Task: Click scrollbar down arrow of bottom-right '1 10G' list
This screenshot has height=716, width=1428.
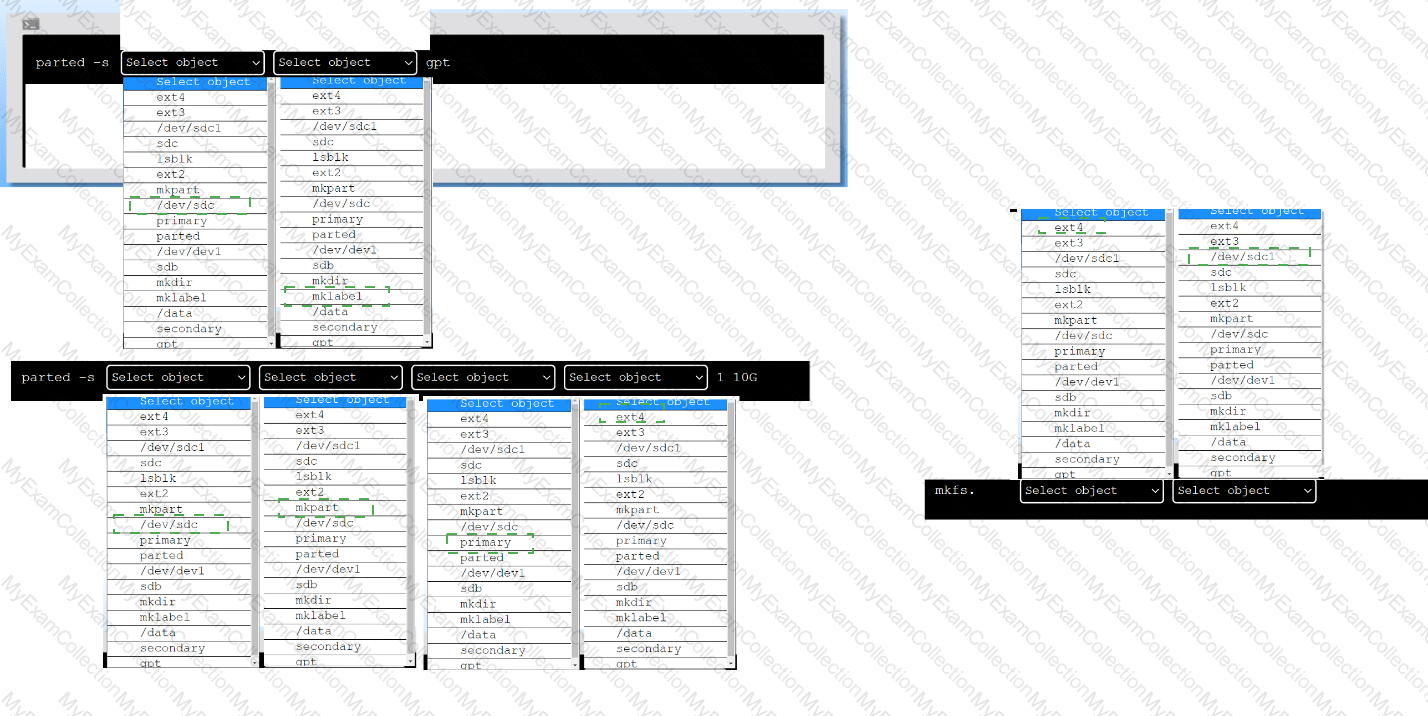Action: coord(730,663)
